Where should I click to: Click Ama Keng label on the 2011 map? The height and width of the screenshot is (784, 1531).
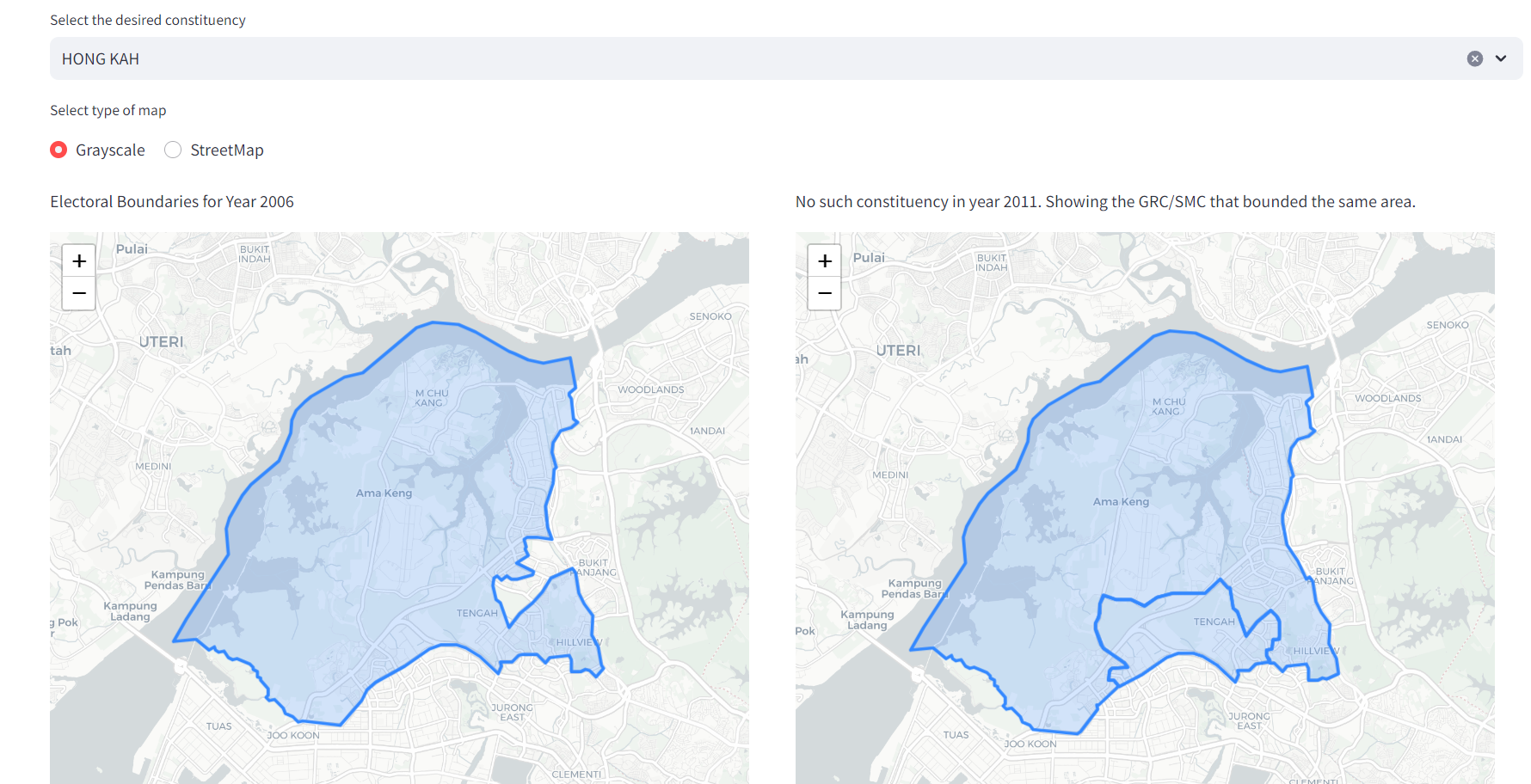[x=1121, y=501]
